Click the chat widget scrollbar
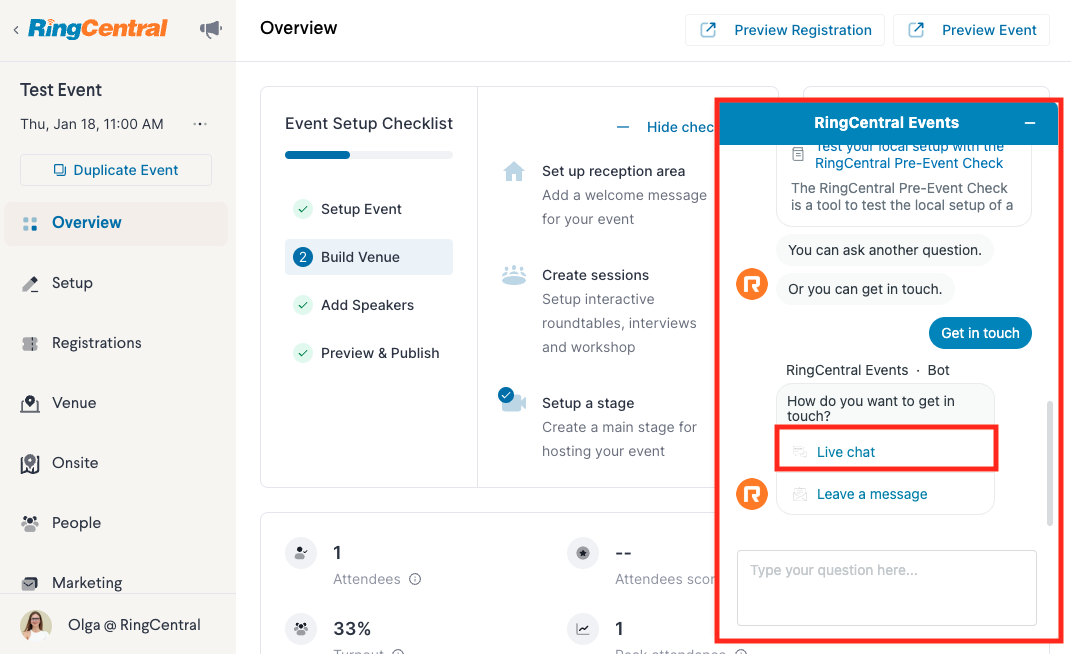The height and width of the screenshot is (654, 1071). pos(1050,463)
